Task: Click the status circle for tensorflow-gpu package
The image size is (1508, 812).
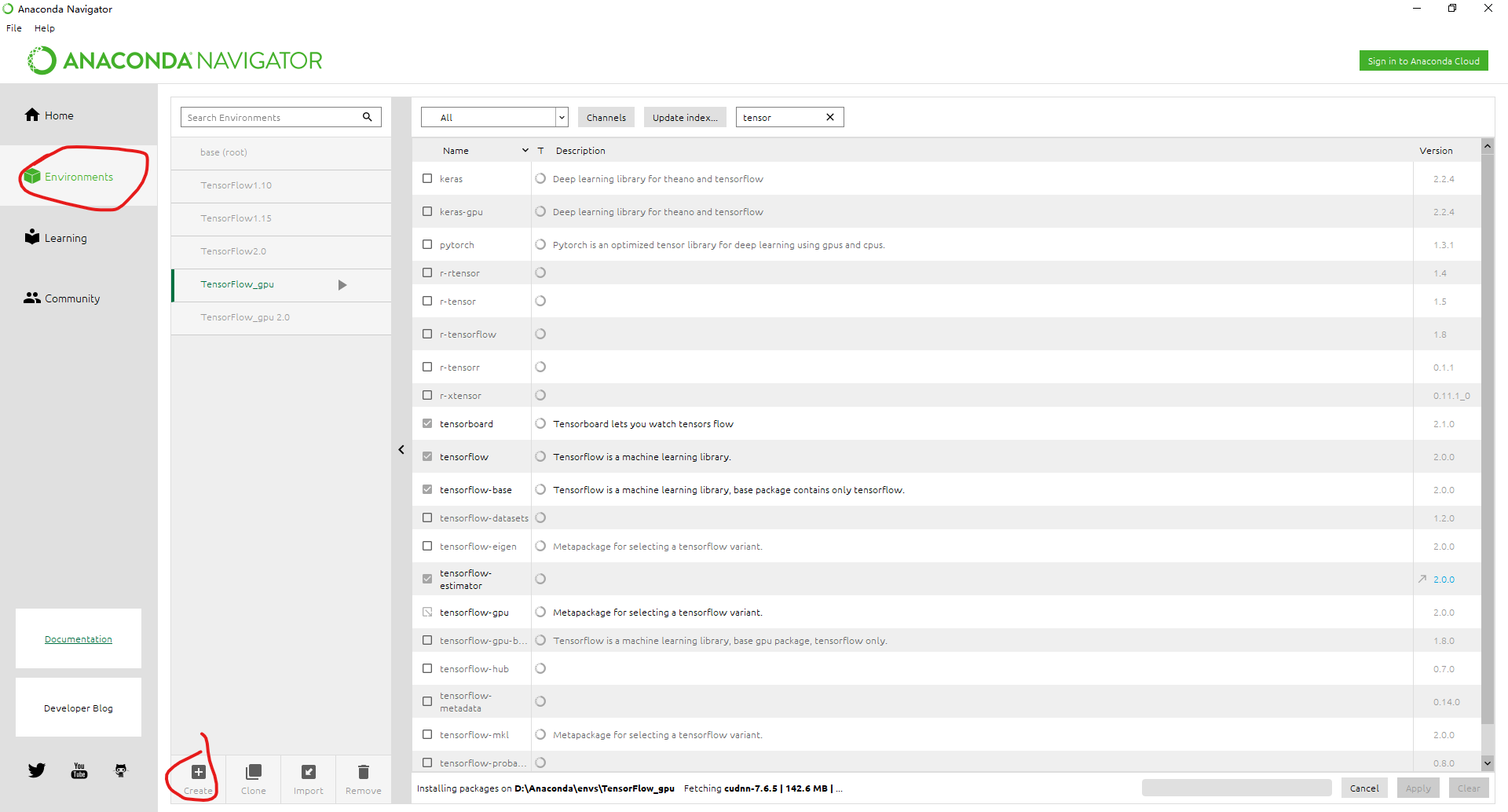Action: (x=540, y=612)
